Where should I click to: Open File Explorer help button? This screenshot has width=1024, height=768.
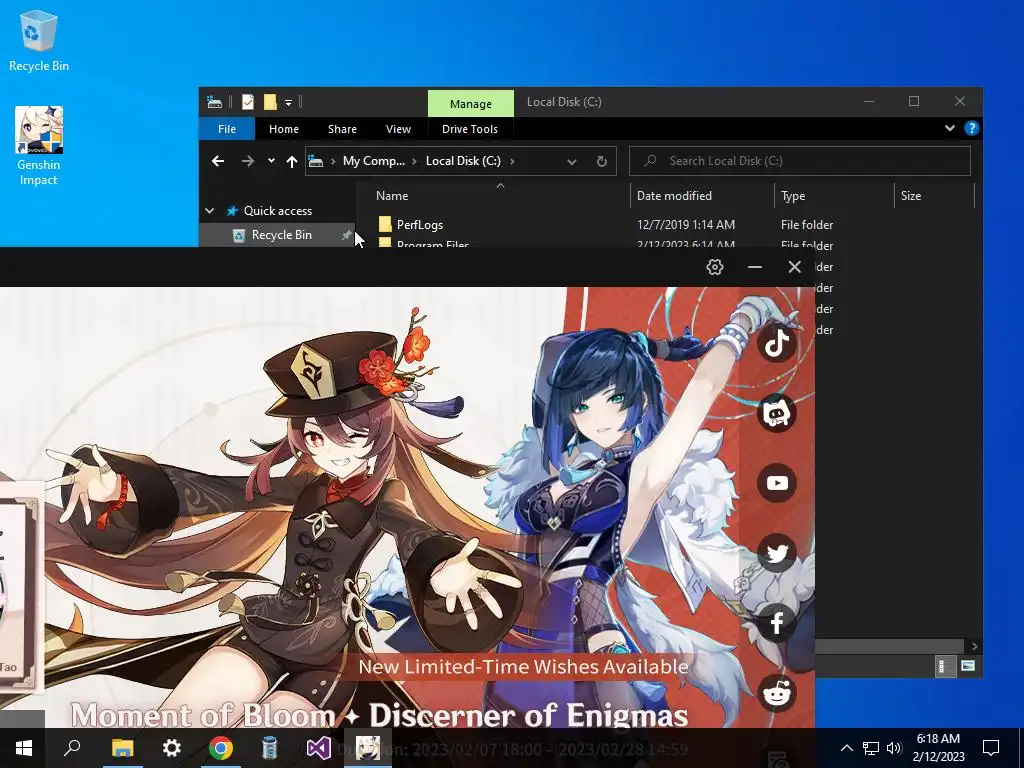pyautogui.click(x=972, y=128)
